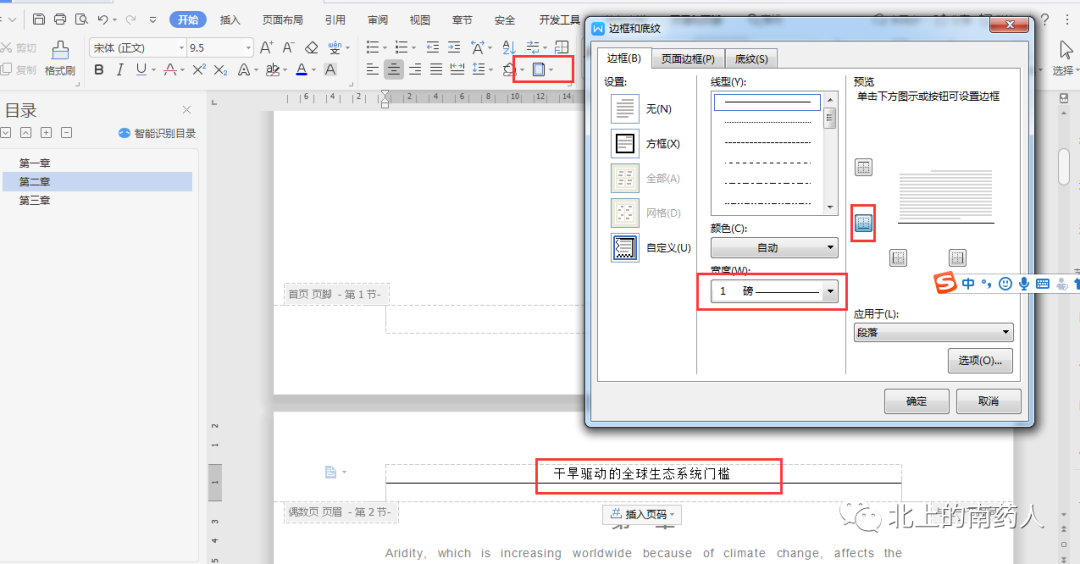
Task: Open the 颜色(C) color dropdown set to 自动
Action: click(774, 248)
